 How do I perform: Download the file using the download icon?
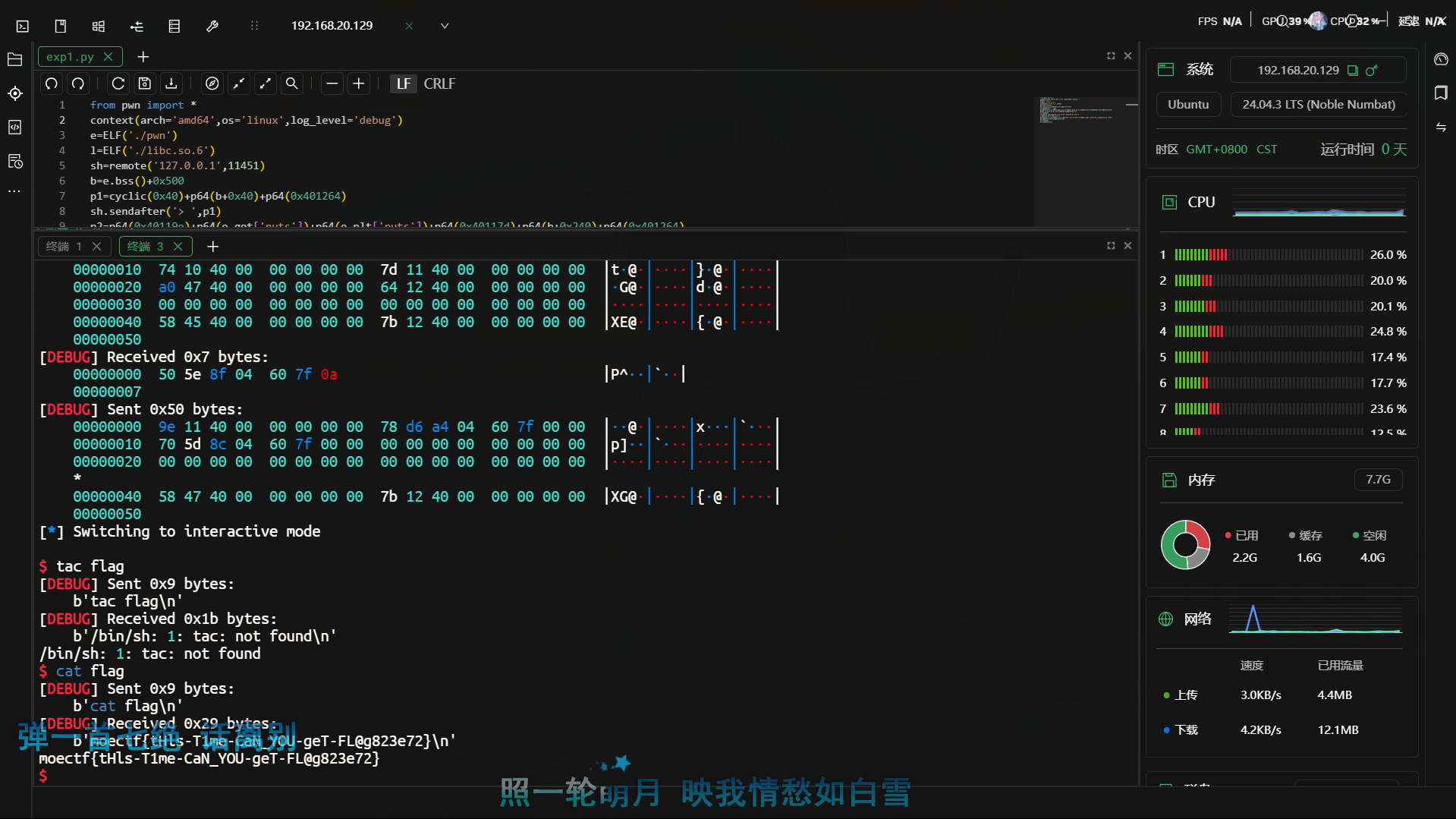coord(171,83)
